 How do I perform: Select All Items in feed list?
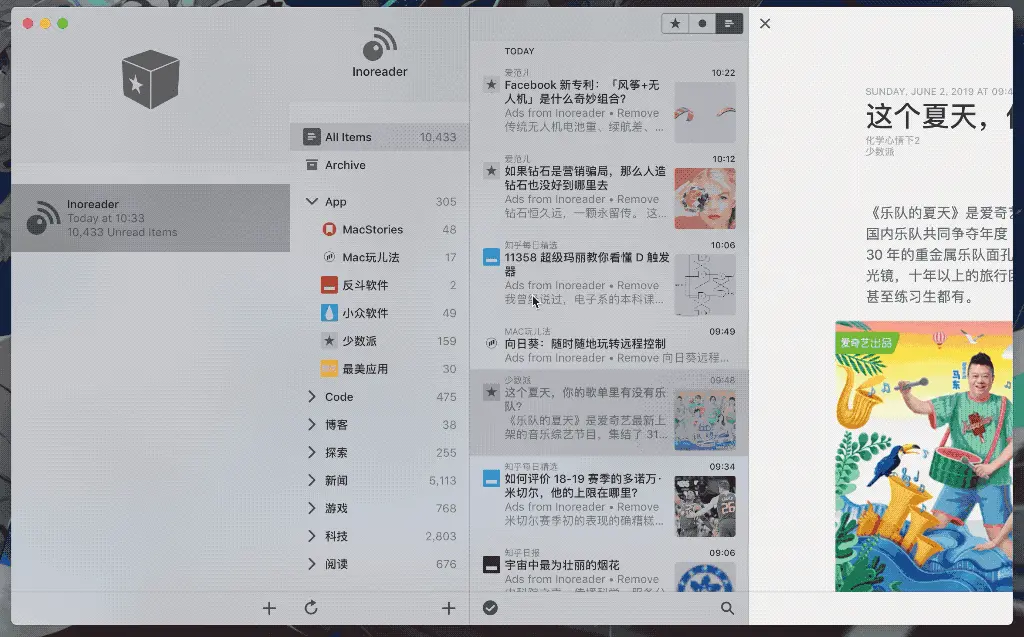coord(379,137)
